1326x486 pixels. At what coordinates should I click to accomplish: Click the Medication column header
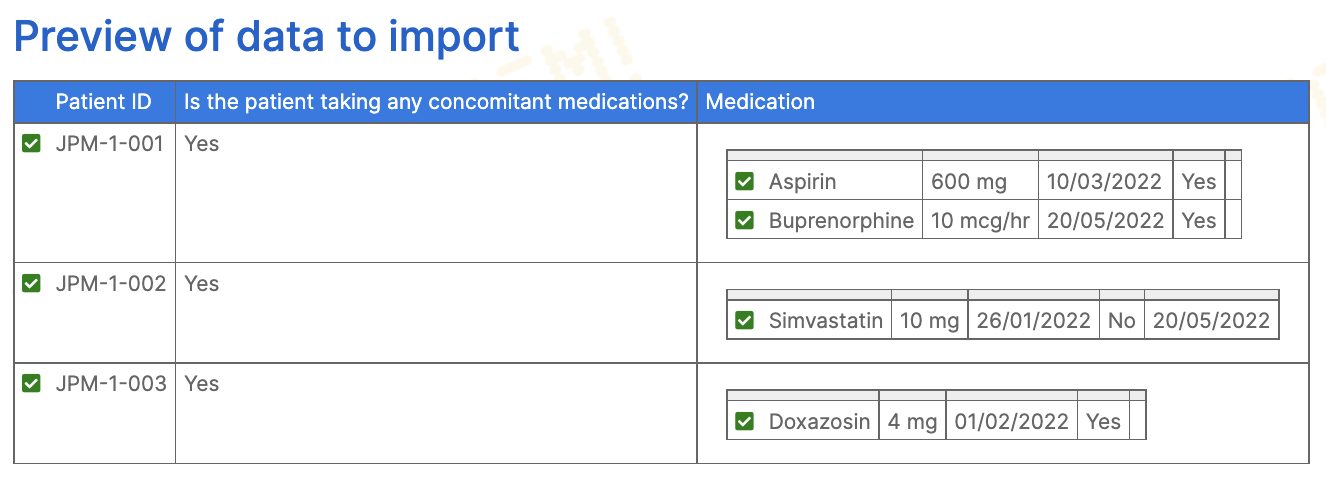(760, 102)
